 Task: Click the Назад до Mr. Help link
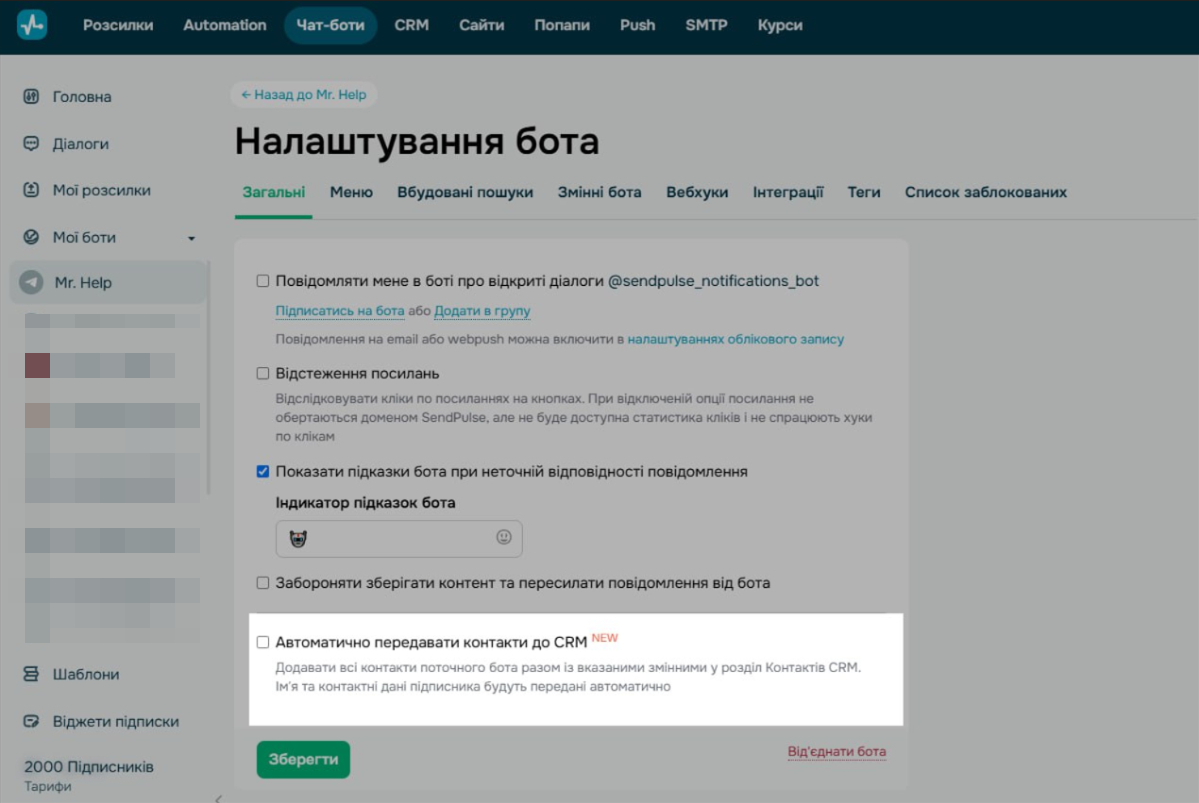(x=304, y=95)
